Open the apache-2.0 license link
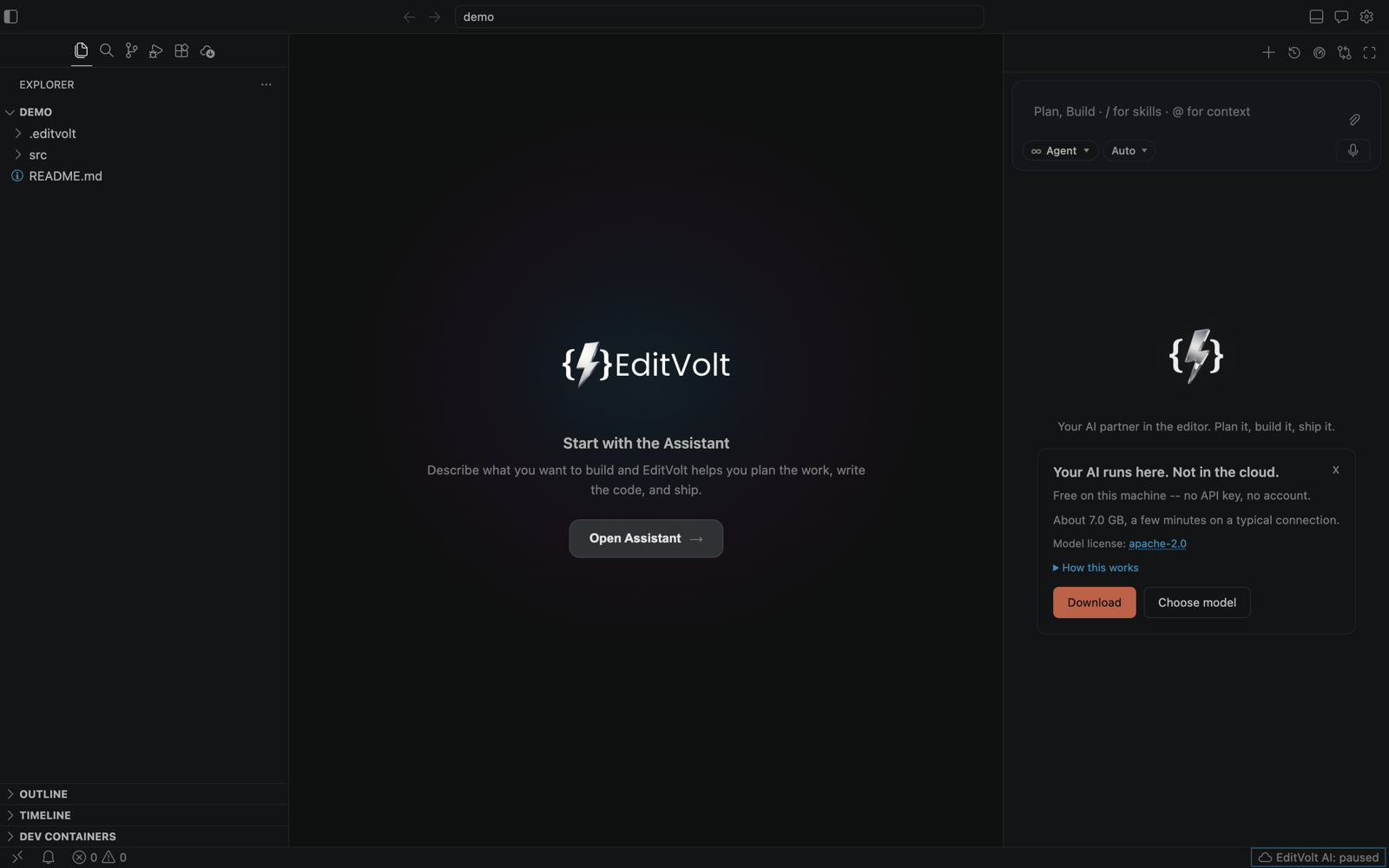Screen dimensions: 1389x868 (1157, 543)
